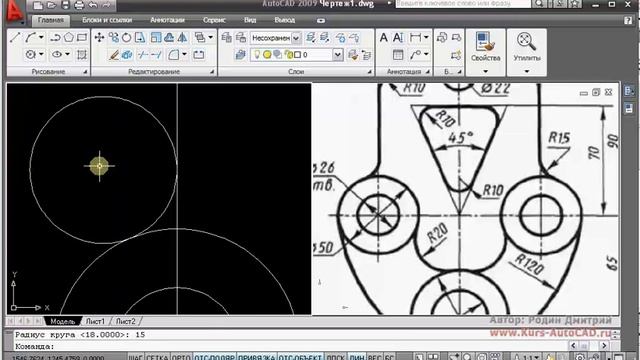The image size is (640, 360).
Task: Activate the Break command
Action: [x=199, y=54]
